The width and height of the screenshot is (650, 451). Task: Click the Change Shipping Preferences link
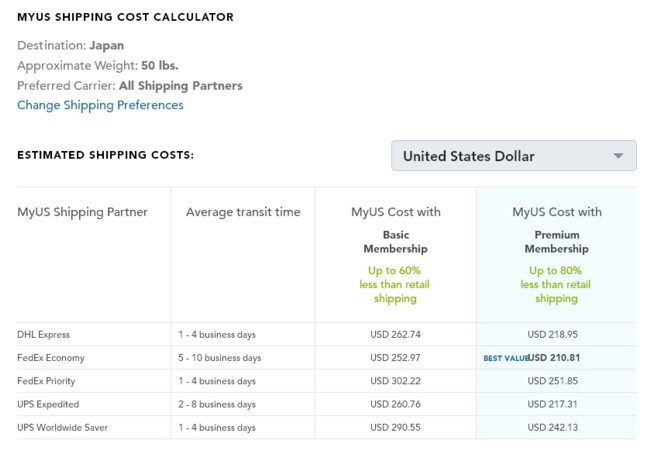[x=100, y=105]
